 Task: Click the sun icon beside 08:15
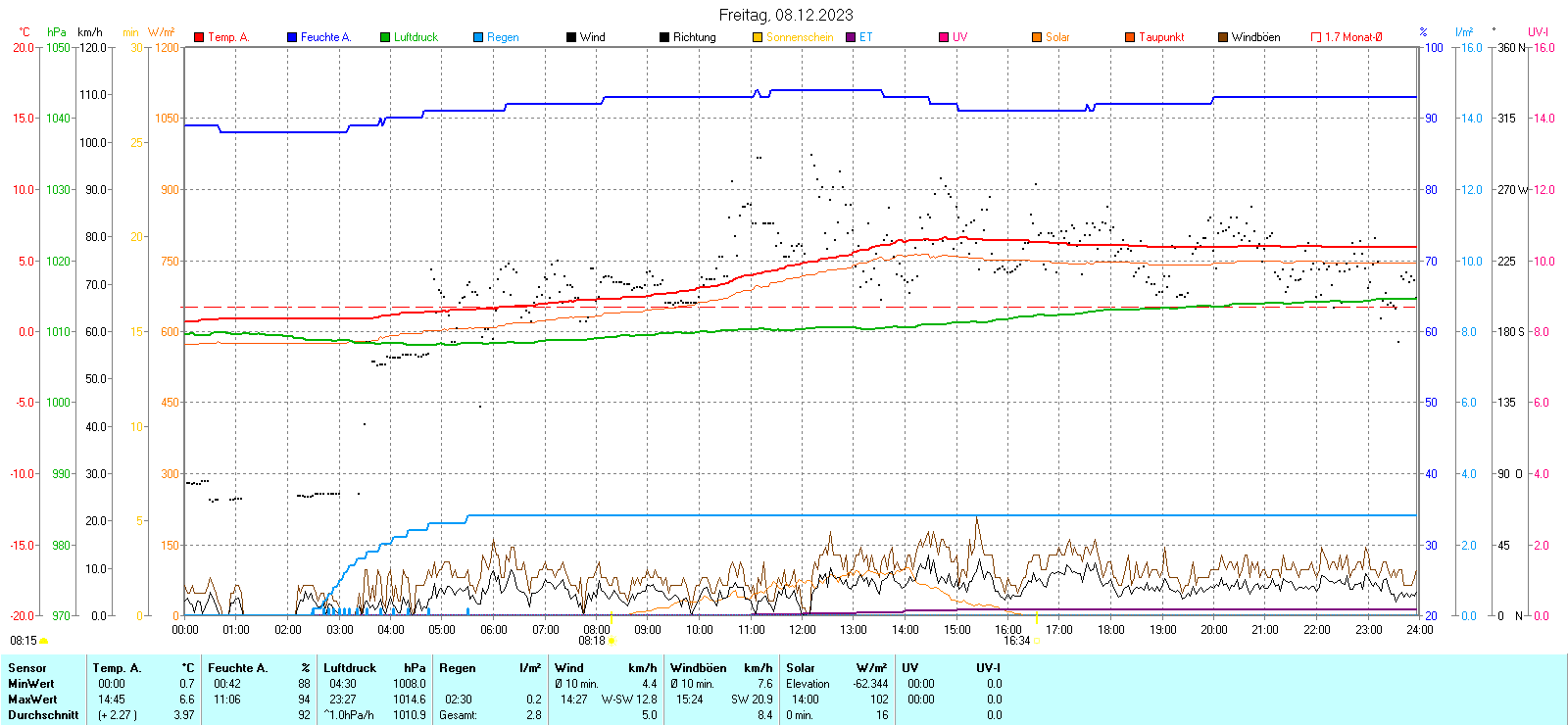coord(43,641)
